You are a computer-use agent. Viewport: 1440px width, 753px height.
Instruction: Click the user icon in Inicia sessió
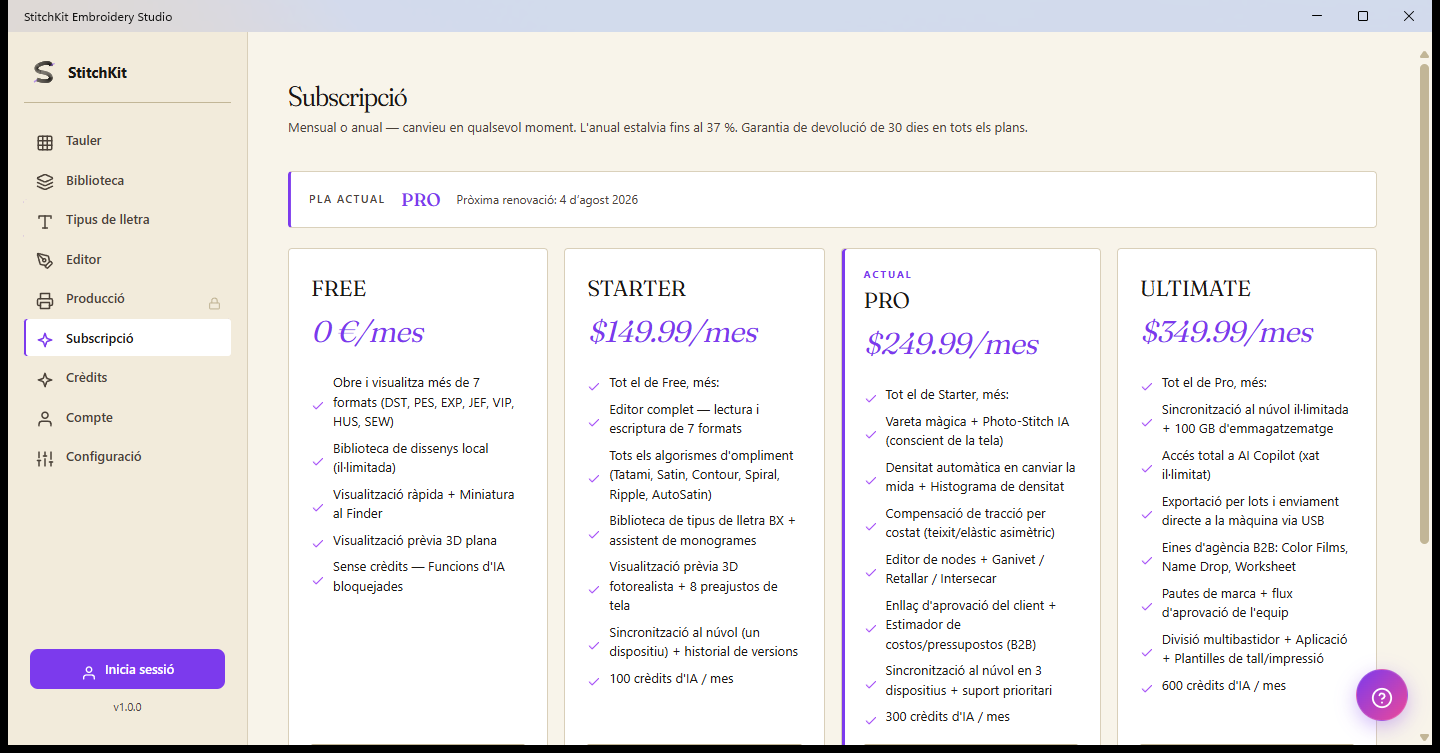pyautogui.click(x=89, y=672)
